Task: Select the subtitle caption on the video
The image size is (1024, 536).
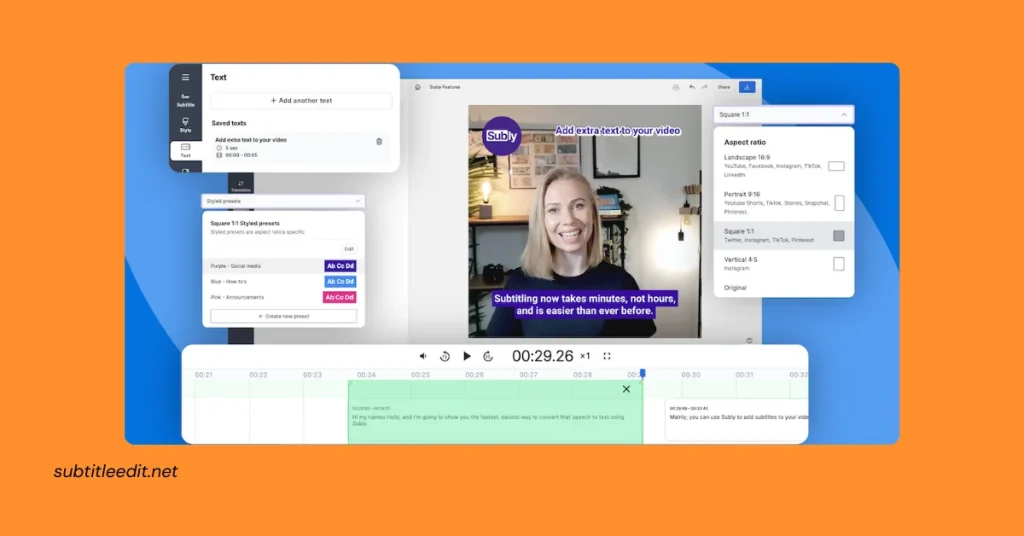Action: pos(584,305)
